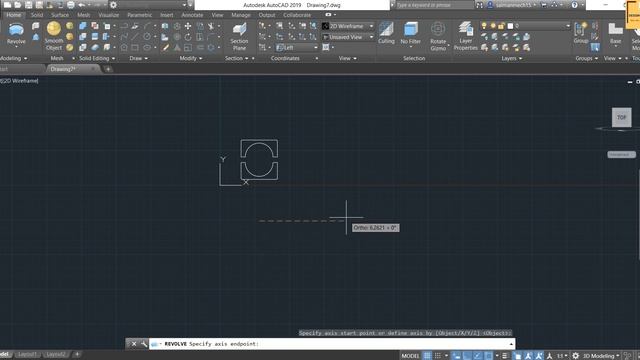Switch to the Visualize ribbon tab
Viewport: 640px width, 360px height.
coord(108,15)
